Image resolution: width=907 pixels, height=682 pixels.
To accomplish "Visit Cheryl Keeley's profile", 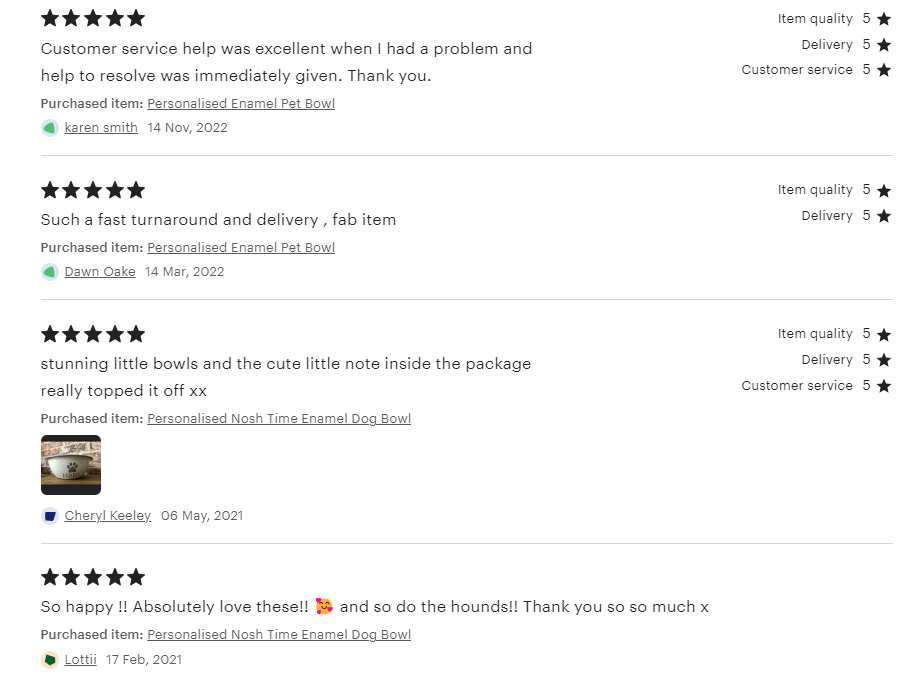I will [108, 516].
